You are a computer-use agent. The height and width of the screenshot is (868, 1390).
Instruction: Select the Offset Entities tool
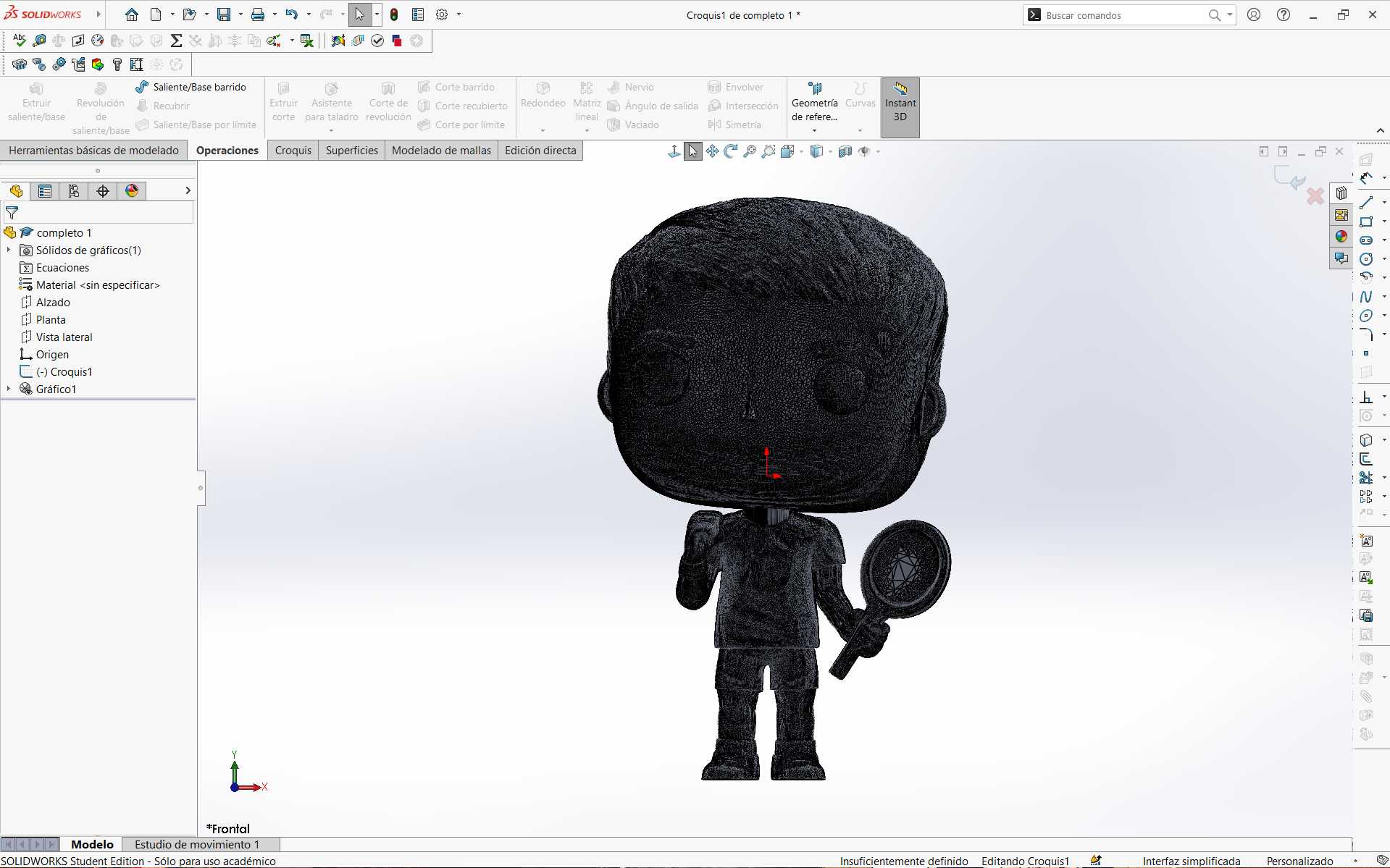(1366, 458)
